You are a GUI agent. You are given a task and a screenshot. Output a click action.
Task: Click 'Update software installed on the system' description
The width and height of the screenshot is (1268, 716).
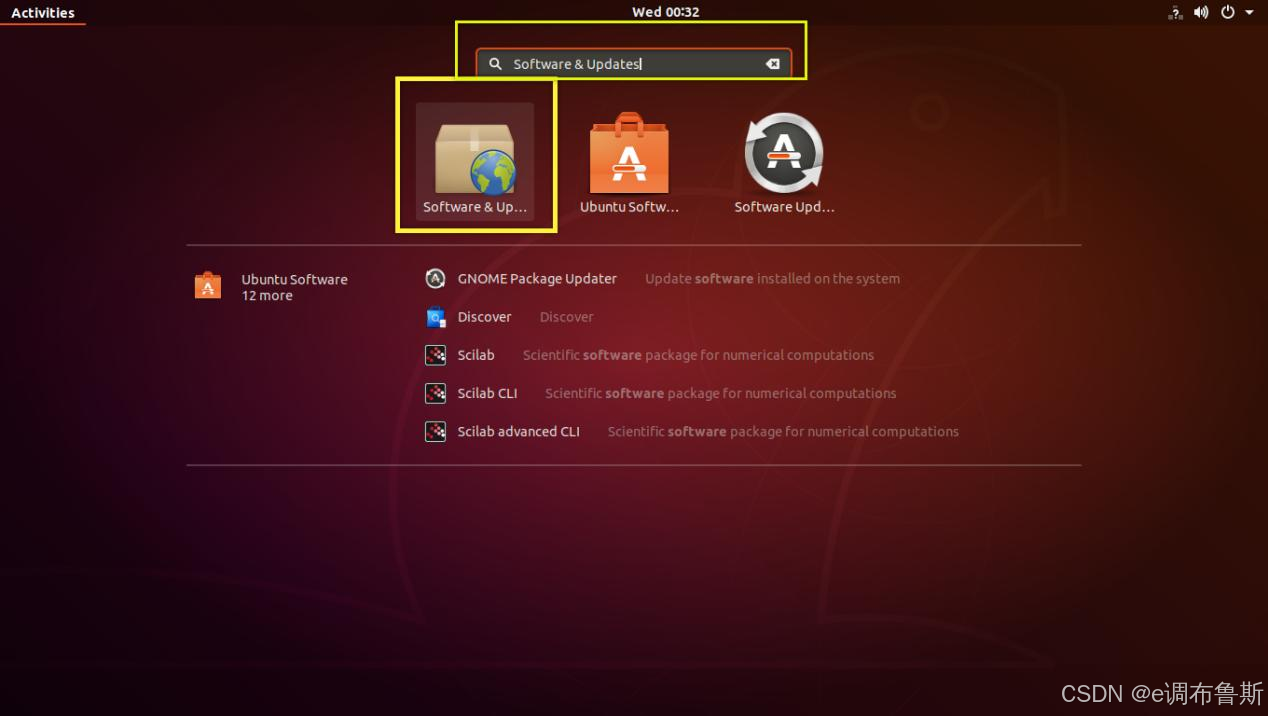pos(772,279)
